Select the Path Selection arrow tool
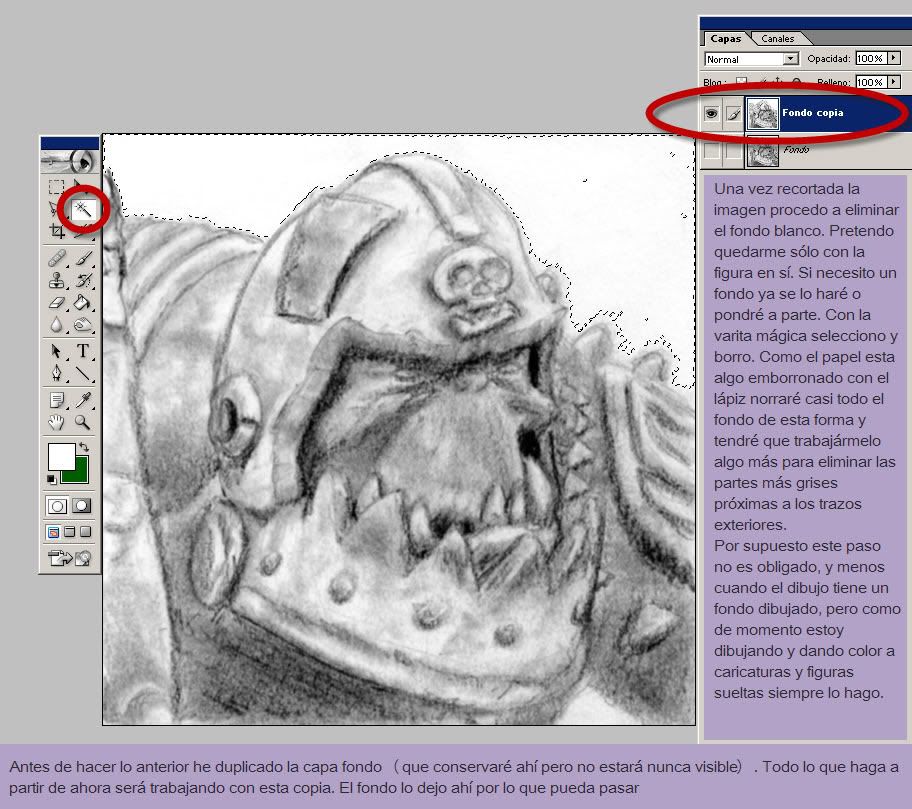Viewport: 912px width, 809px height. coord(56,351)
